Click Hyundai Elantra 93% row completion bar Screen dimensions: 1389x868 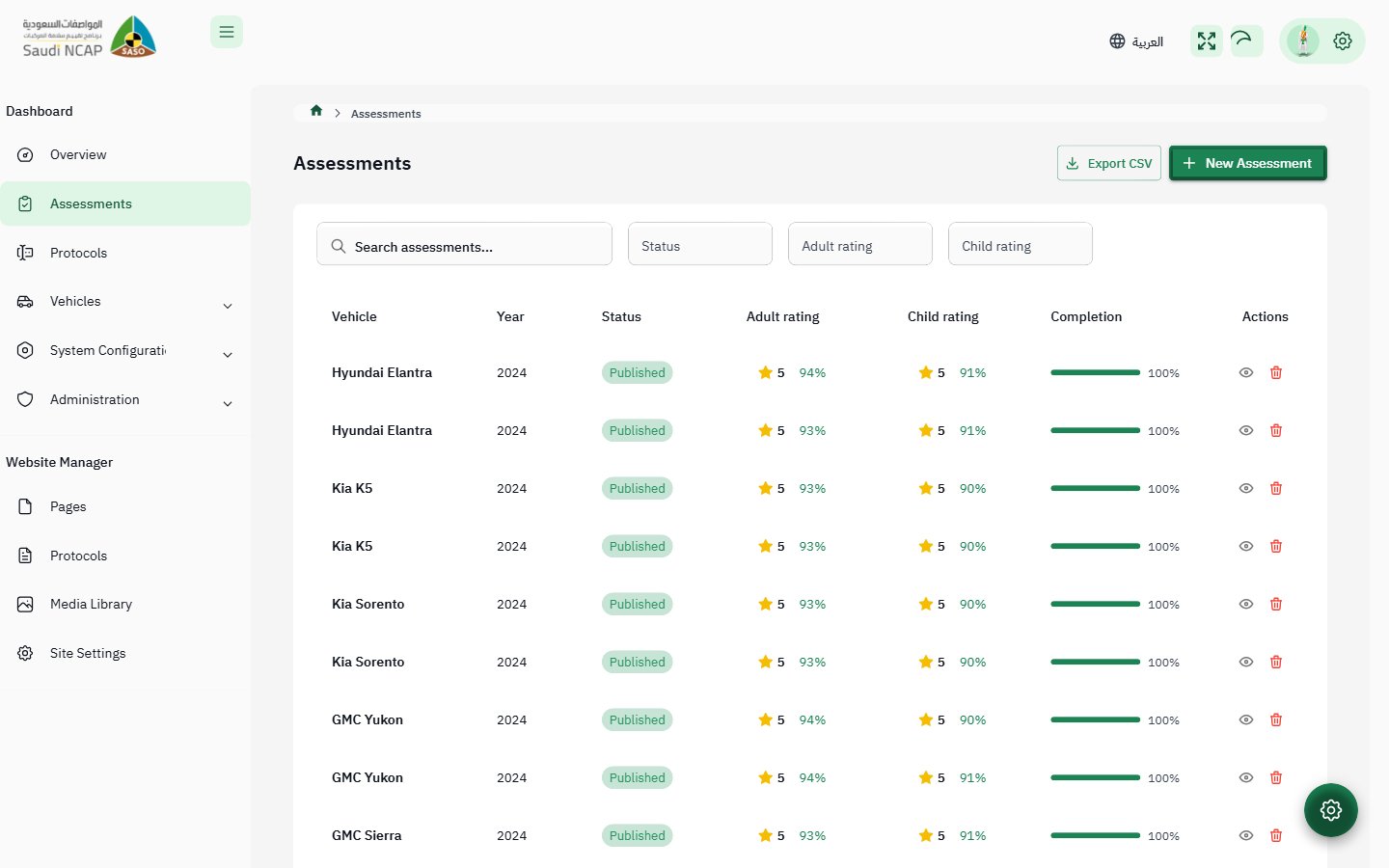[1095, 430]
